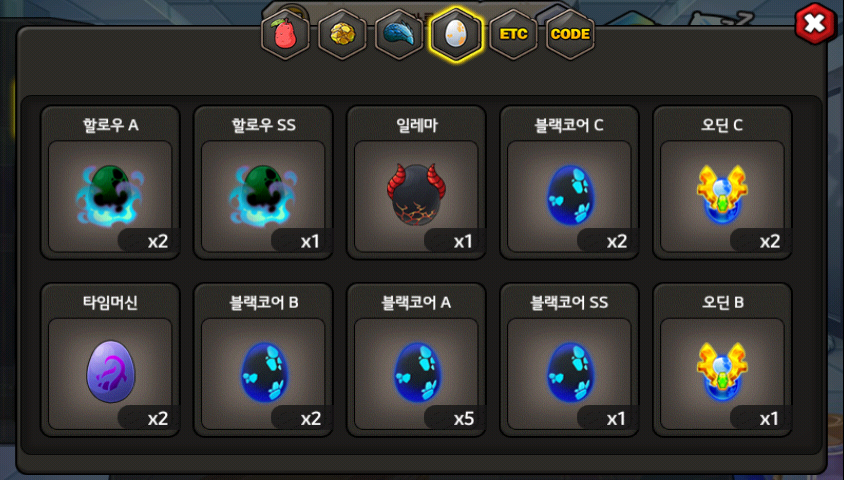Screen dimensions: 844x480
Task: Click the 오딘 C golden winged item
Action: point(722,194)
